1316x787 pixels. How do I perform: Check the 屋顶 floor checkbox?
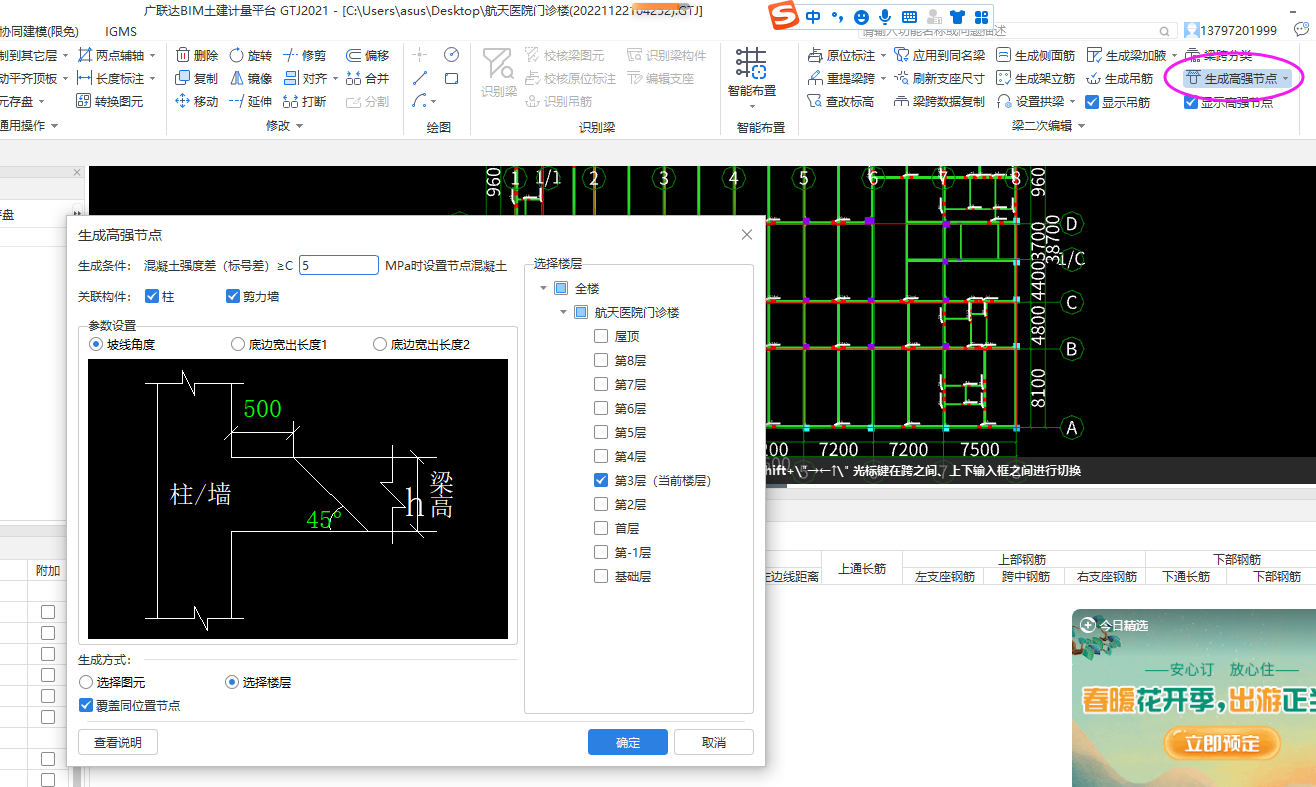coord(601,336)
